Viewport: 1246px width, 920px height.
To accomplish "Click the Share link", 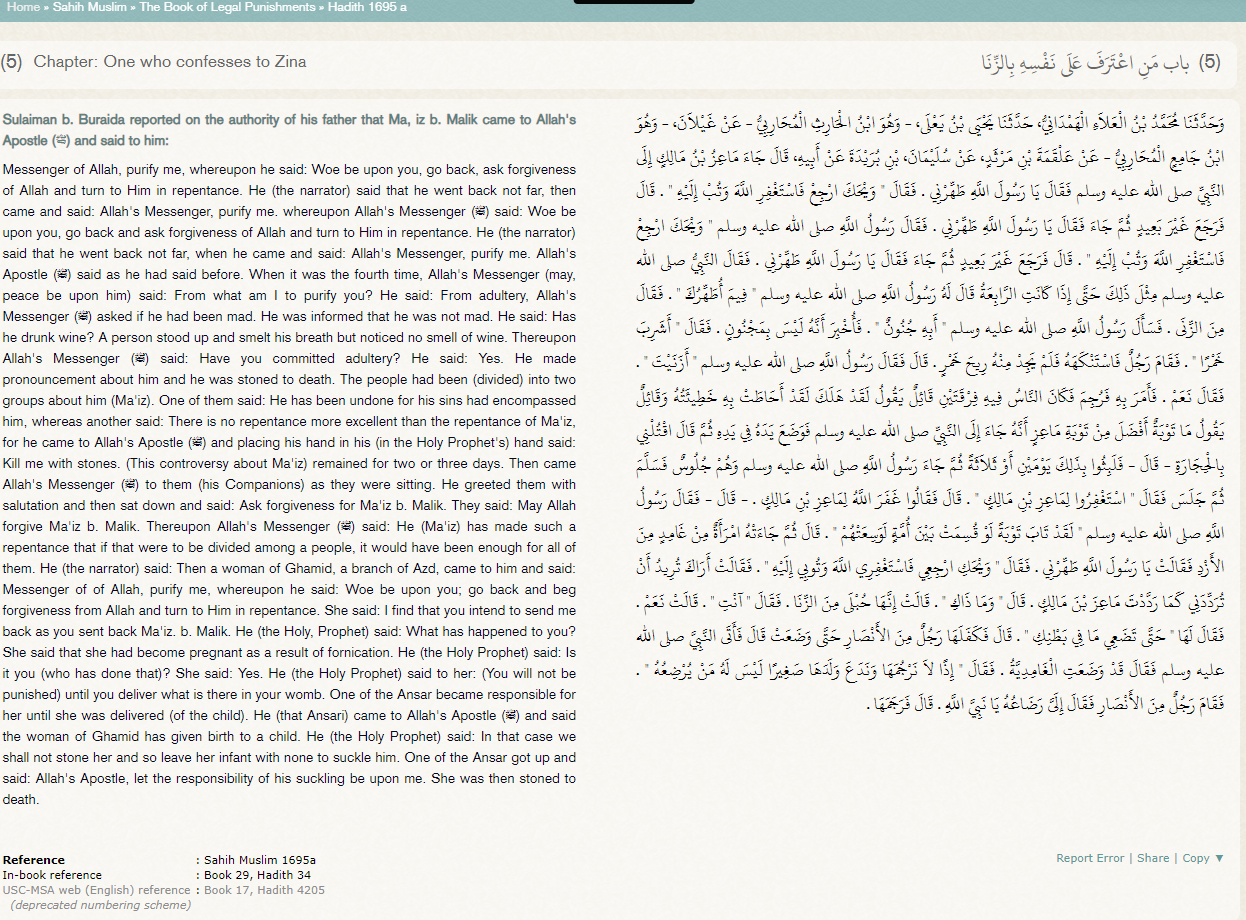I will pyautogui.click(x=1153, y=858).
